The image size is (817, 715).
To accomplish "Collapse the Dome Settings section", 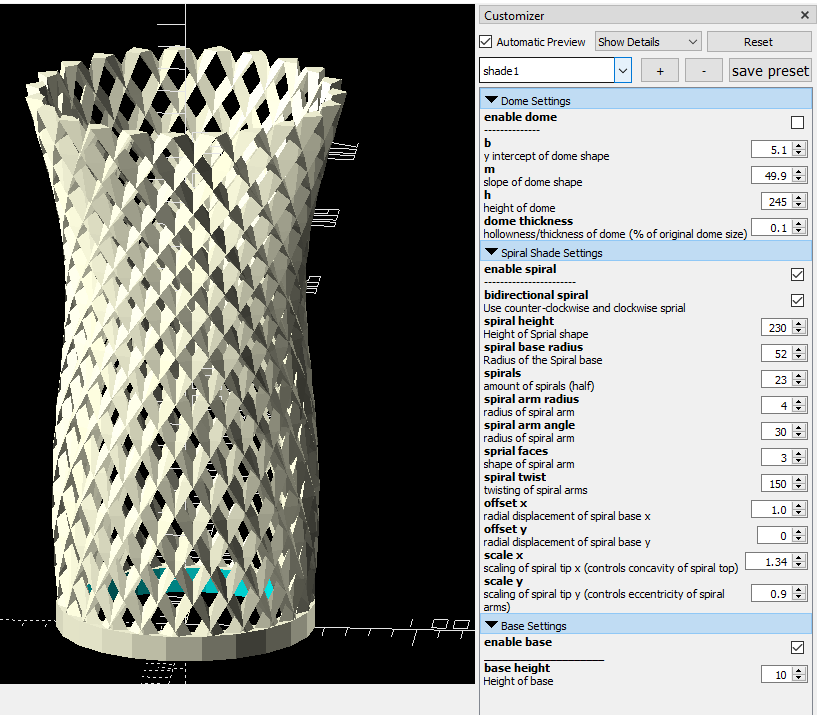I will click(491, 99).
